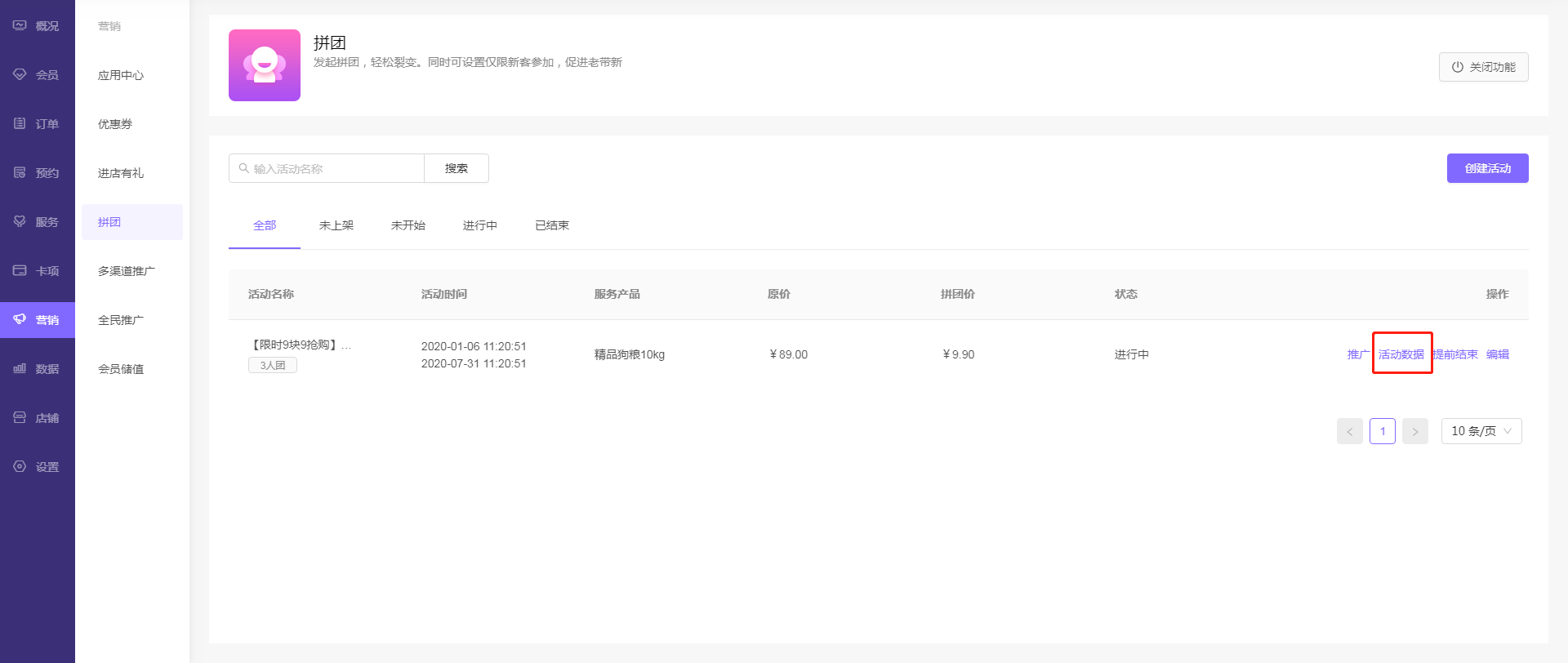Select page 1 in pagination
Screen dimensions: 1568x663
pos(1383,431)
